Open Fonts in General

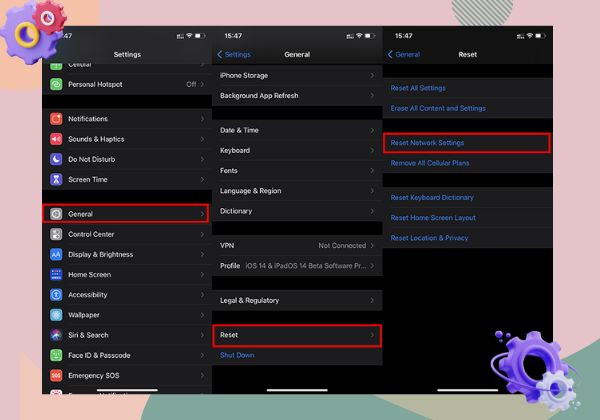tap(297, 171)
